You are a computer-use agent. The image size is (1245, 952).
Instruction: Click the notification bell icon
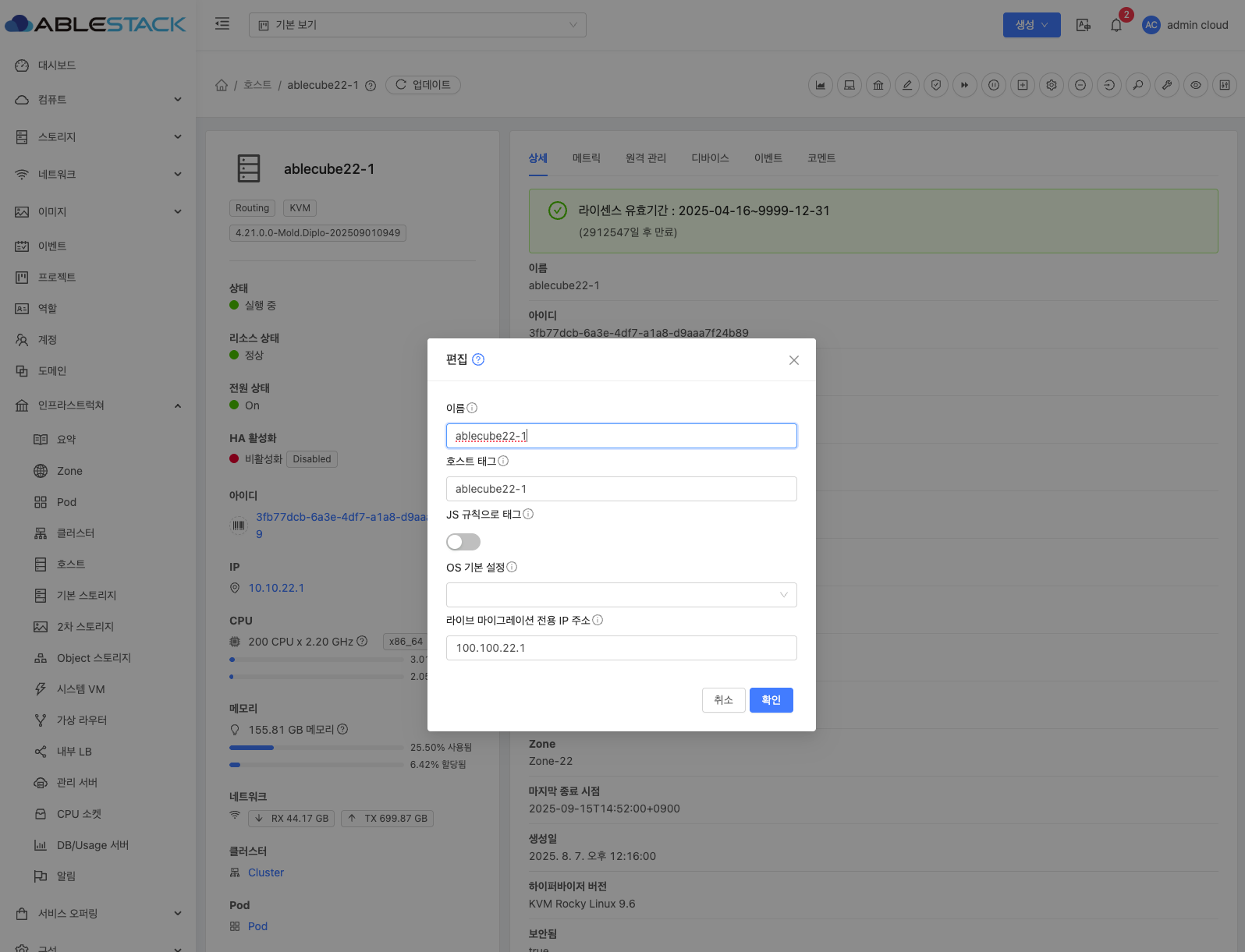pyautogui.click(x=1116, y=25)
